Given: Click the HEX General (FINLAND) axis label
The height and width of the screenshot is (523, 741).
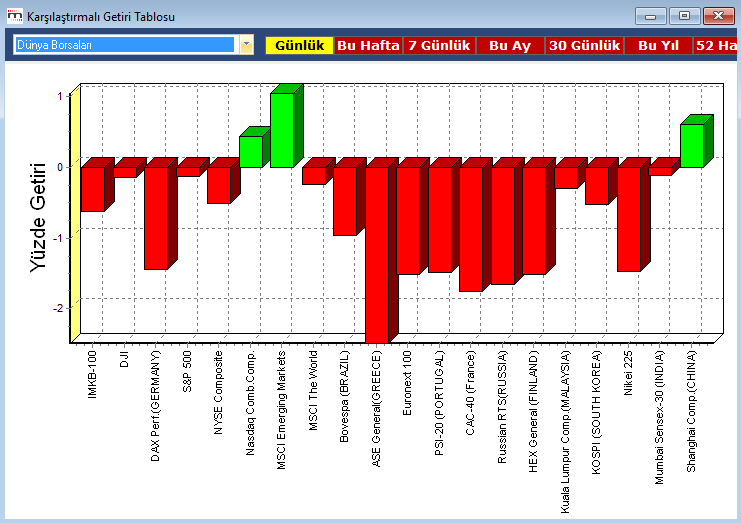Looking at the screenshot, I should (x=534, y=411).
